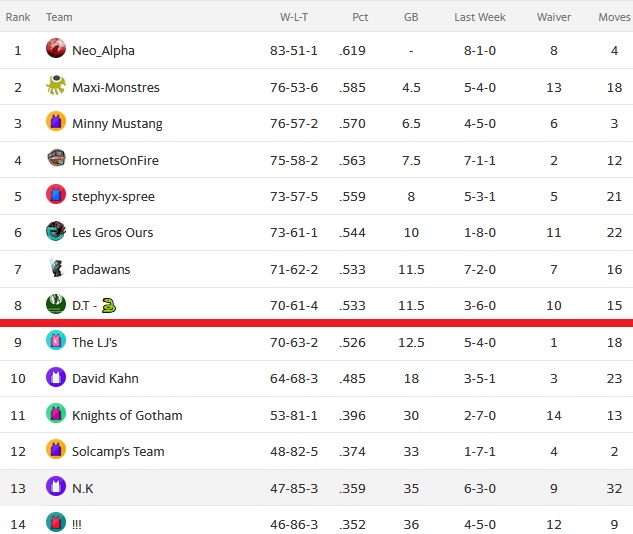Open the Maxi-Monstres green monster avatar

click(x=56, y=85)
